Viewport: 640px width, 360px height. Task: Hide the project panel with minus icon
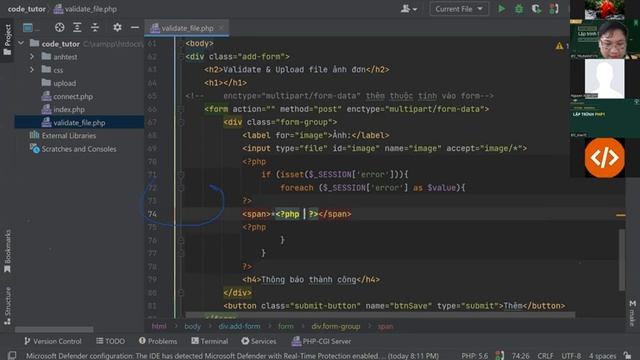[x=135, y=27]
